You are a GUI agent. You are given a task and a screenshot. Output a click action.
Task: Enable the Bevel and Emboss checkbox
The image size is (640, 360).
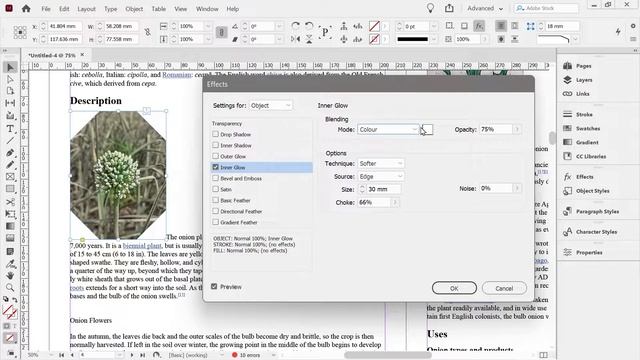click(216, 178)
